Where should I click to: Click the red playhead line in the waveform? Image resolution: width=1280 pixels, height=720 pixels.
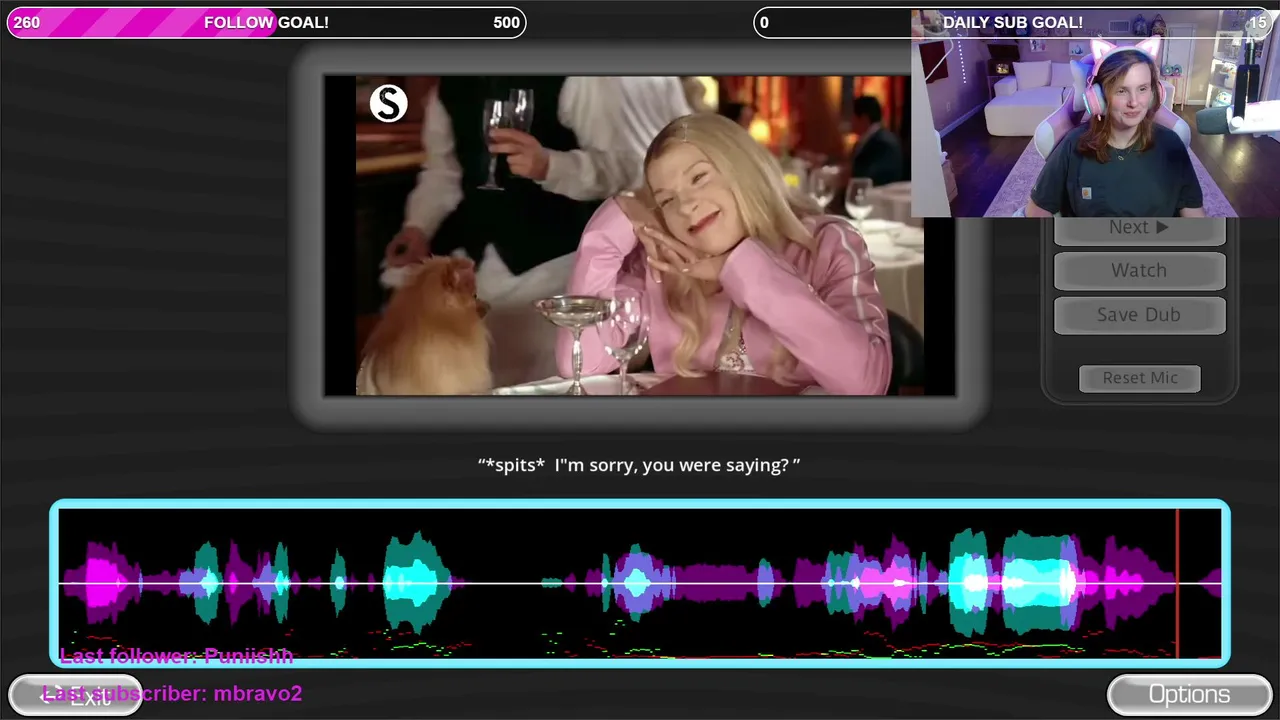(1177, 583)
